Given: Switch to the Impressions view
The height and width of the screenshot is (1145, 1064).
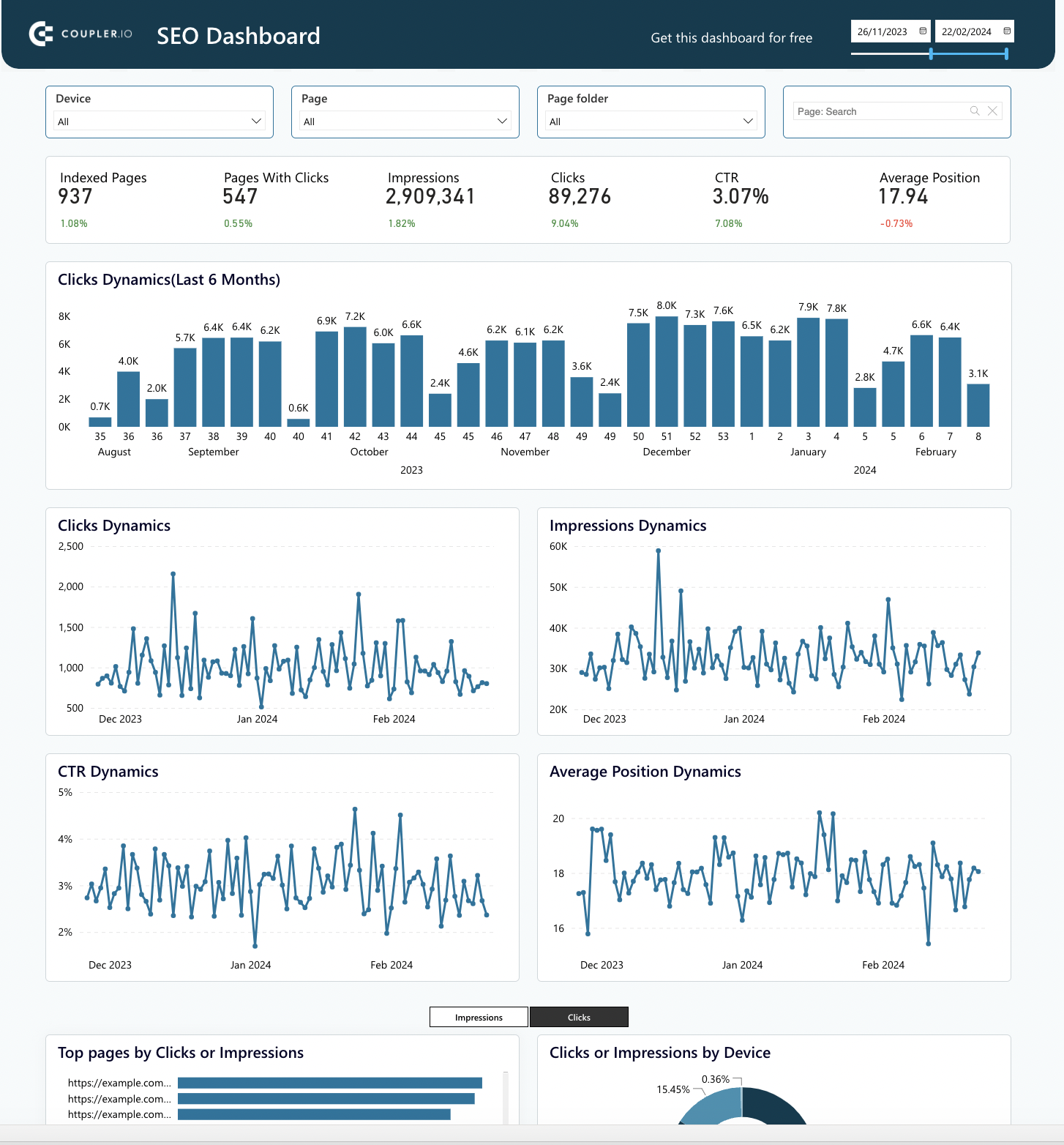Looking at the screenshot, I should click(478, 1017).
